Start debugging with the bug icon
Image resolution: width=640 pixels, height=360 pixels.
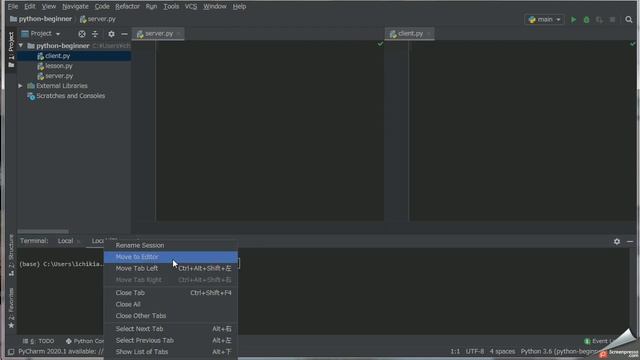pyautogui.click(x=587, y=20)
